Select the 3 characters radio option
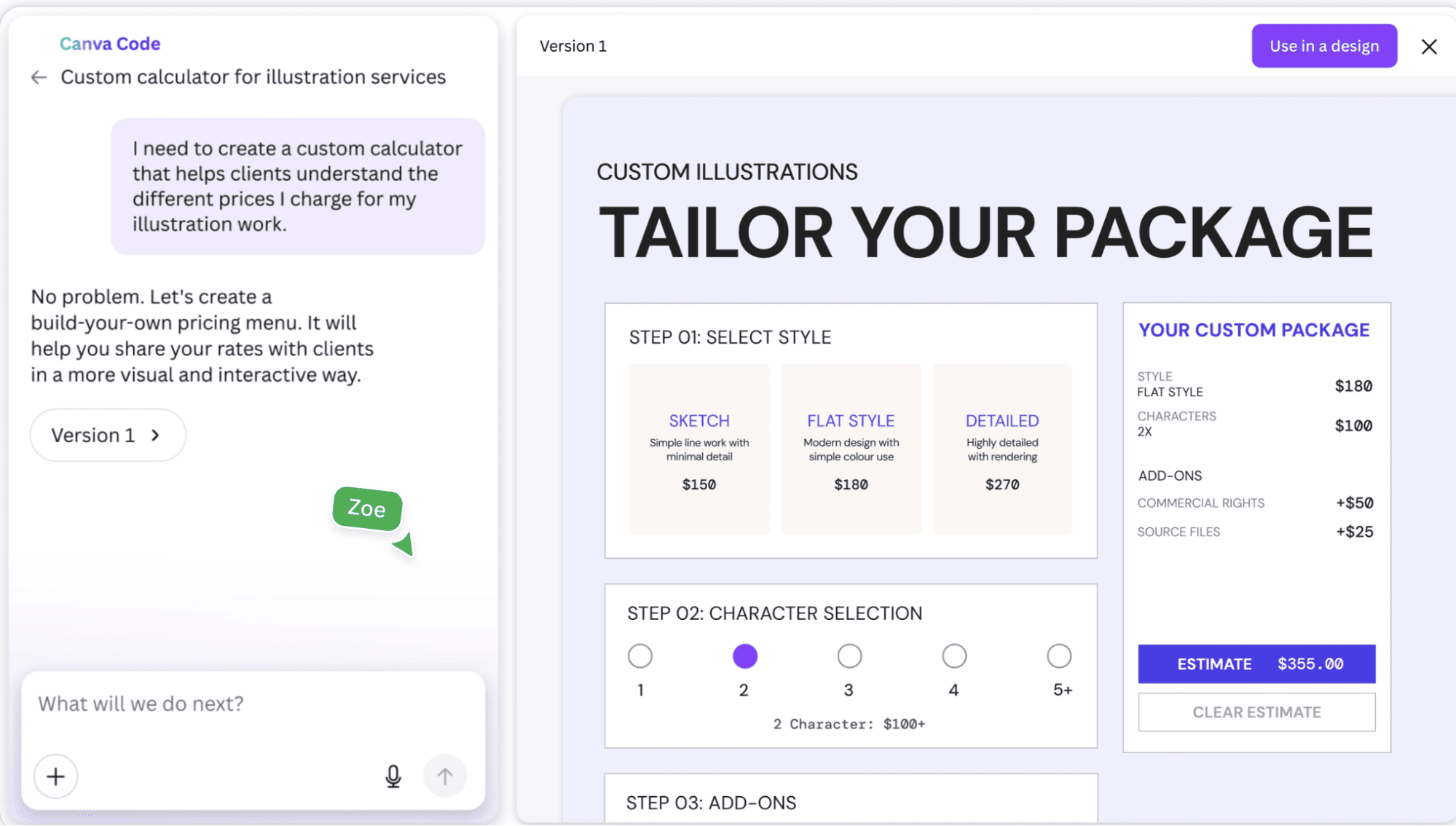 pyautogui.click(x=849, y=656)
